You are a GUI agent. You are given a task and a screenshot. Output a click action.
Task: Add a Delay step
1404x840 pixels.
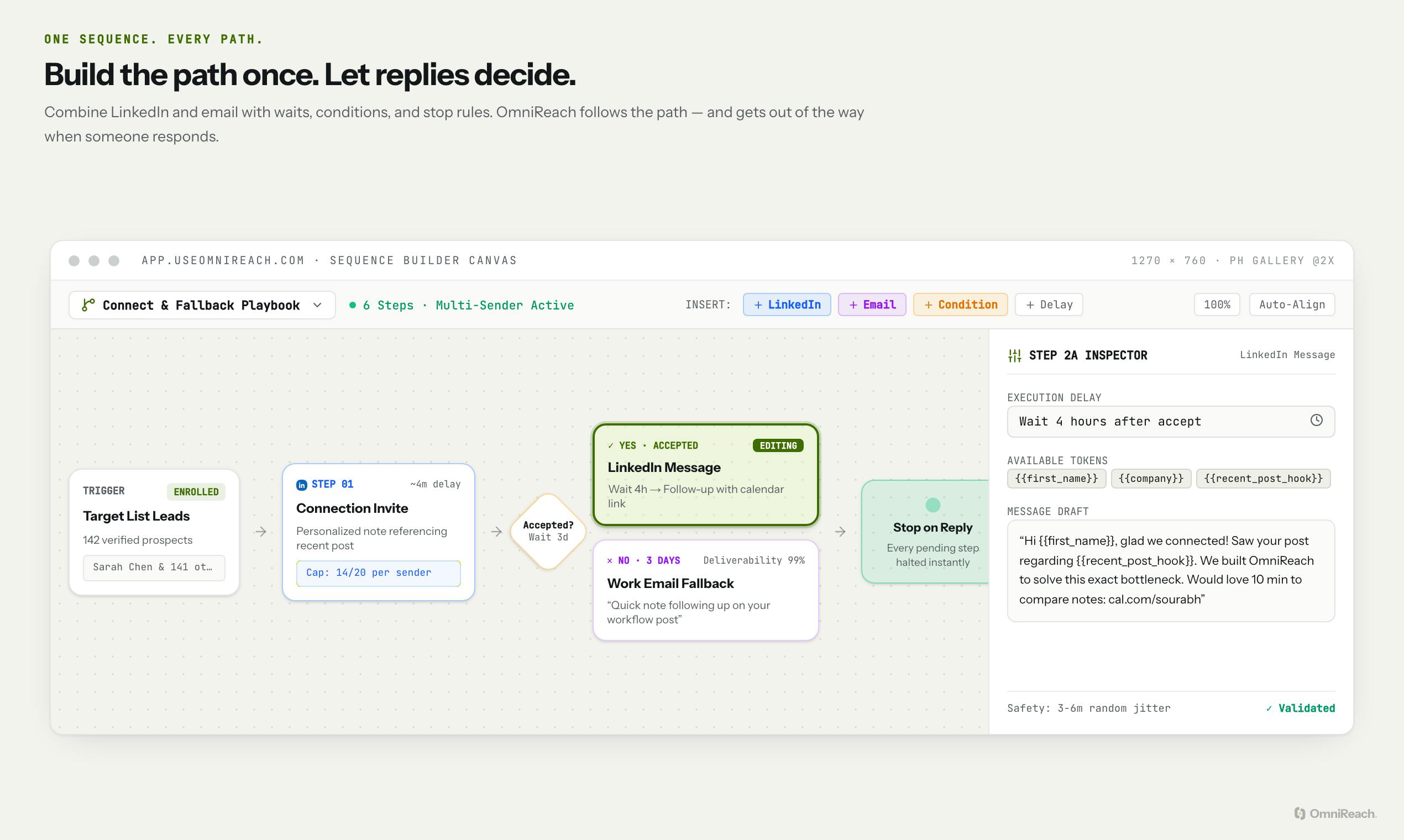[1049, 305]
